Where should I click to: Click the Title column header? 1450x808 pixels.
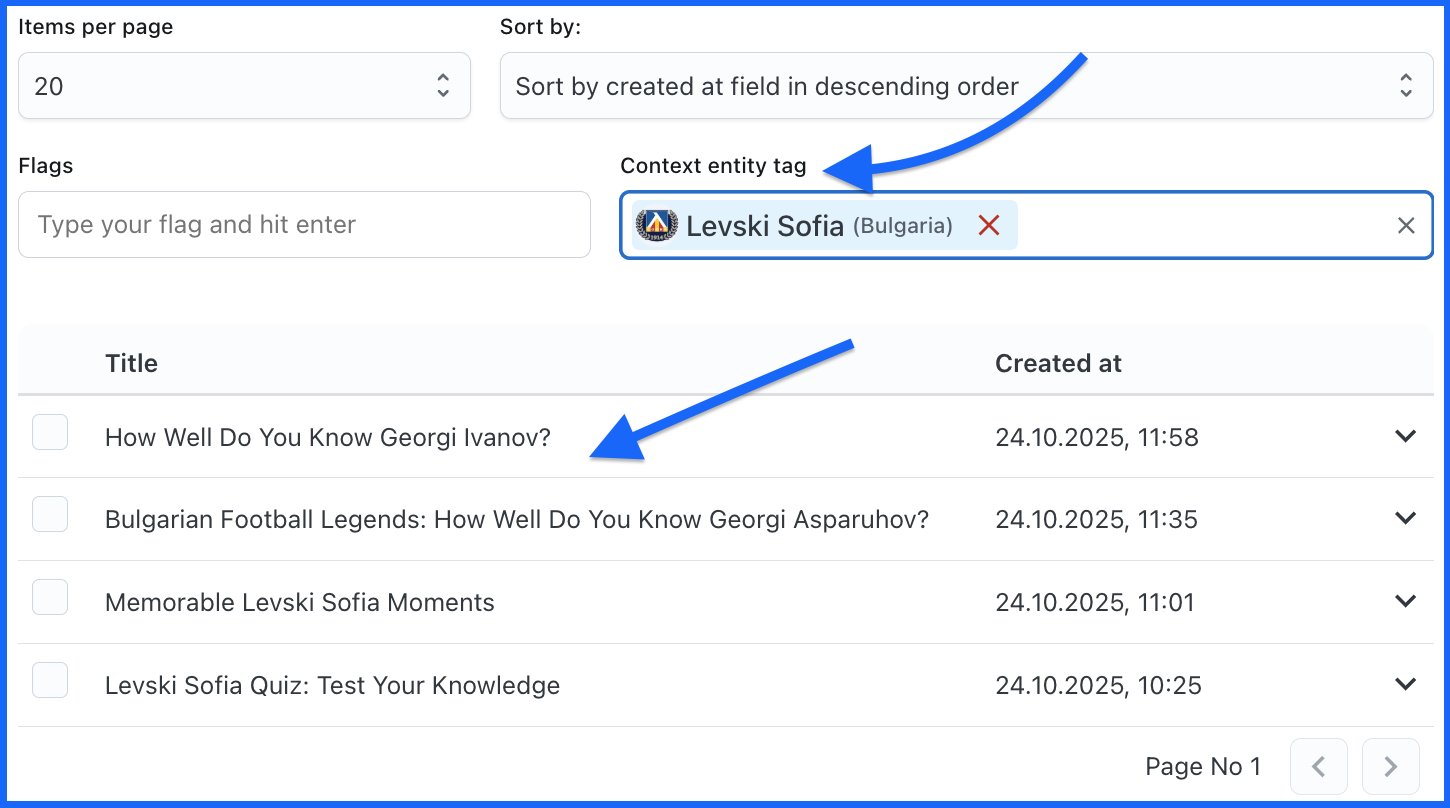pos(131,363)
